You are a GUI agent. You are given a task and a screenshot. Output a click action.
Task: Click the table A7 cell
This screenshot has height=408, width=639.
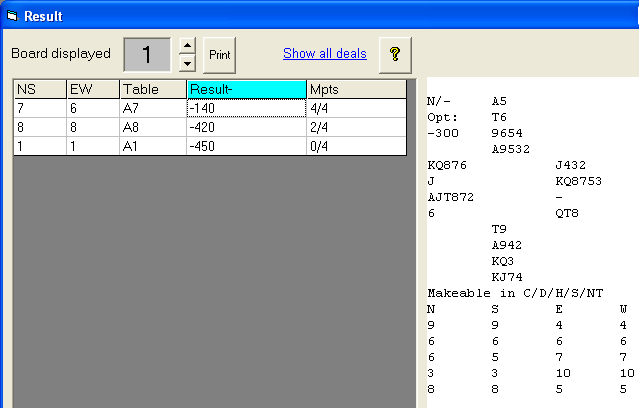coord(153,108)
